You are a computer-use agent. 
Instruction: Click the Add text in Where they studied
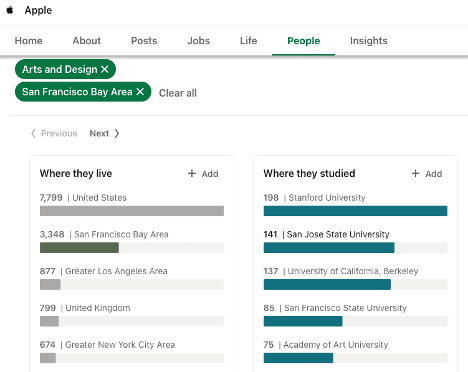click(434, 174)
